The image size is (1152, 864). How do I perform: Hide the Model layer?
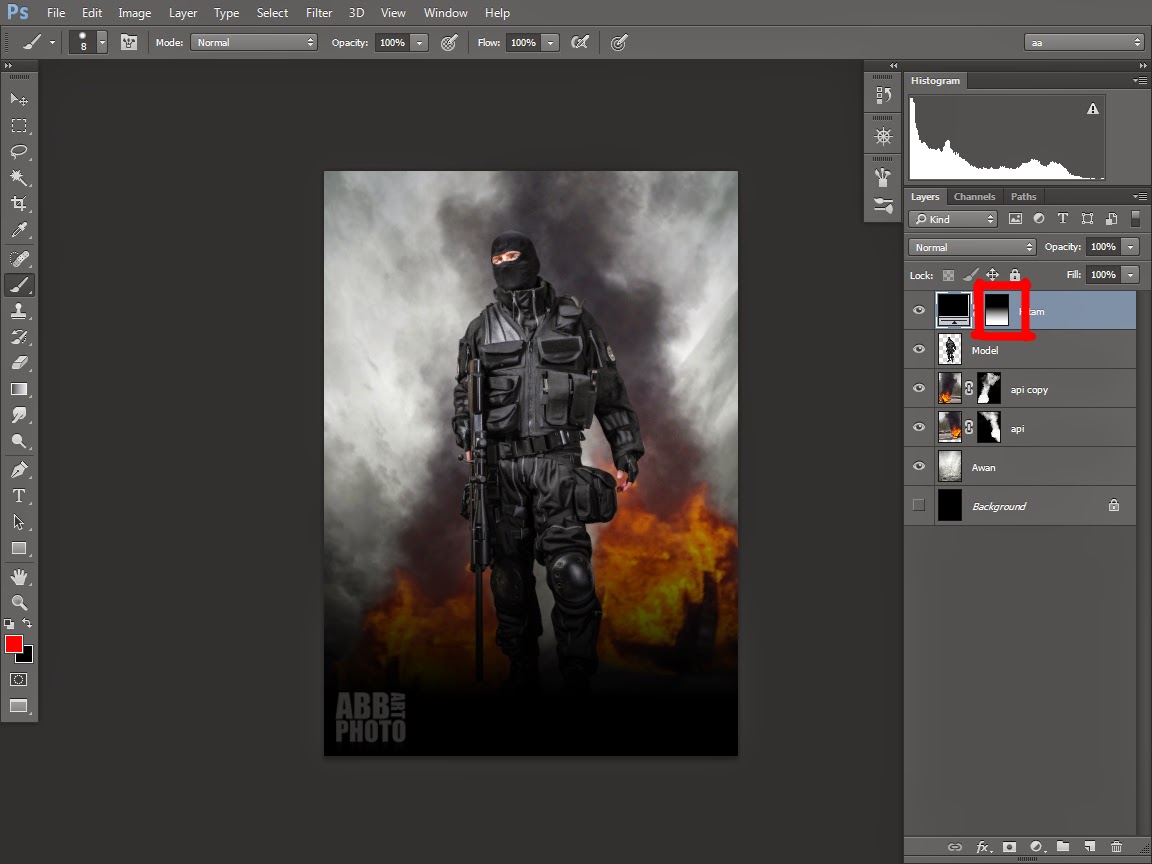(919, 350)
